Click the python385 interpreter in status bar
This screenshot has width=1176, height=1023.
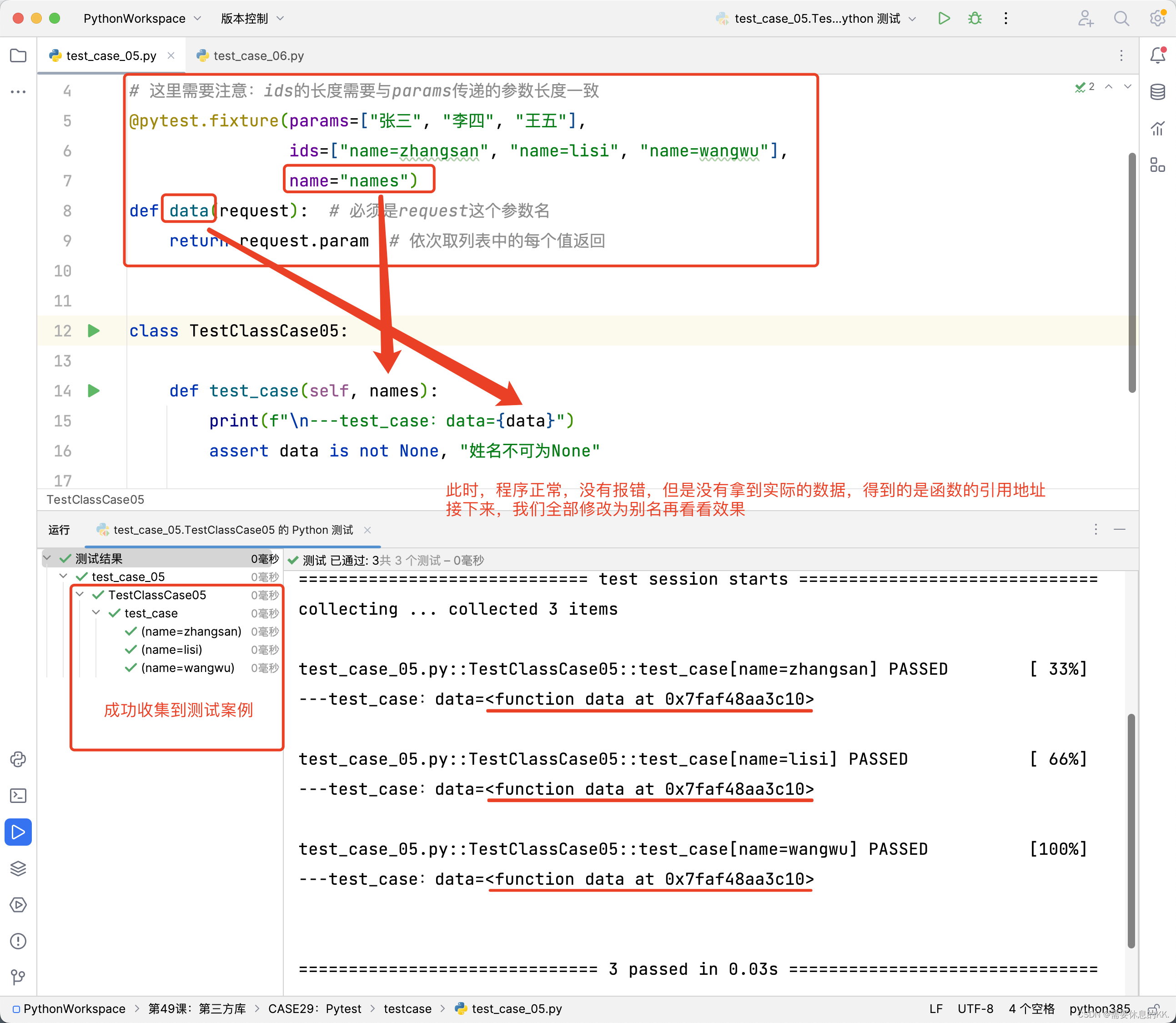[1099, 1009]
